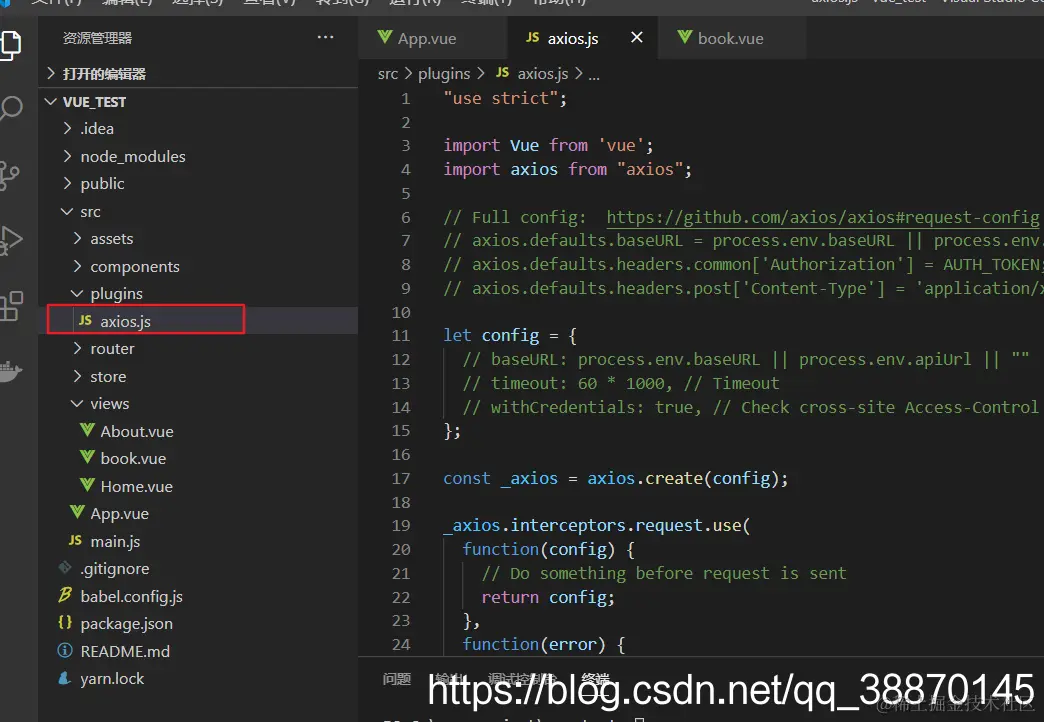Click the src breadcrumb segment
The width and height of the screenshot is (1044, 722).
point(388,74)
